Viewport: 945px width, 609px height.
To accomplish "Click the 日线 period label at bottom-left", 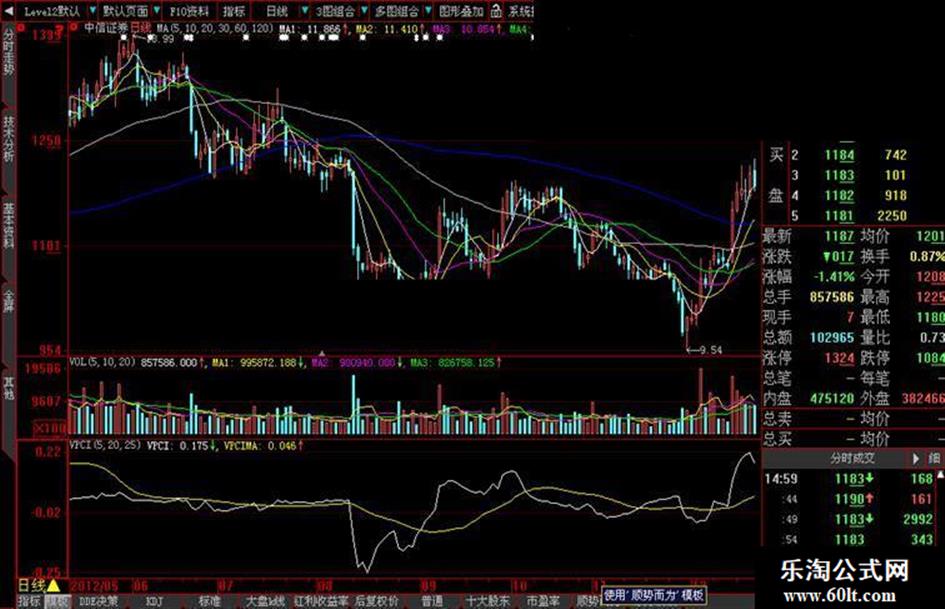I will (x=31, y=585).
